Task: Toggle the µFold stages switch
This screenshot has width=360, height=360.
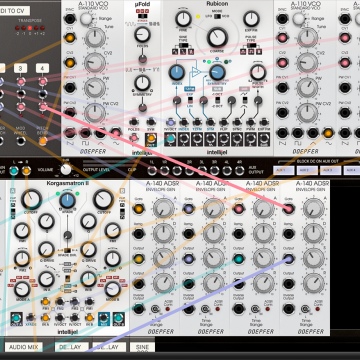Action: (142, 16)
